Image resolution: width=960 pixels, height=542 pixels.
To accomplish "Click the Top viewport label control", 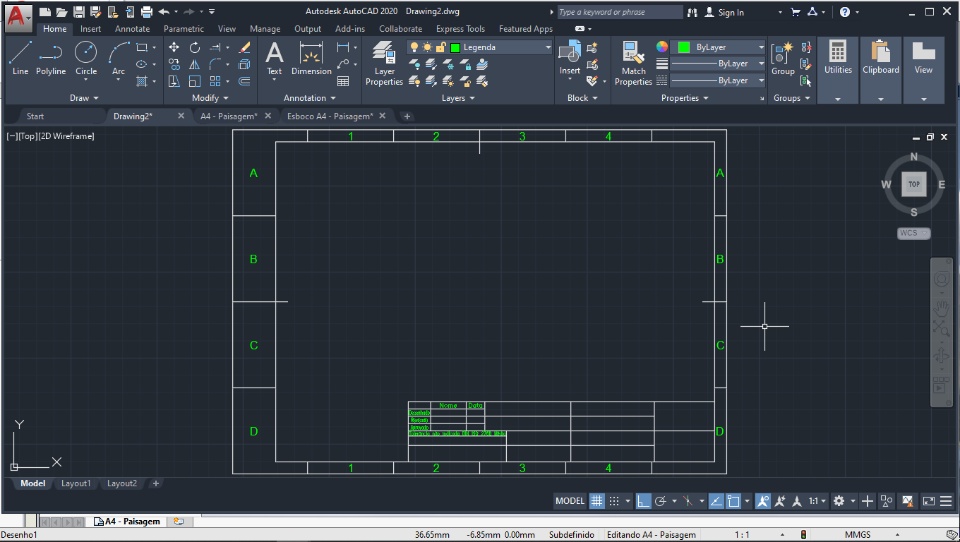I will tap(27, 136).
